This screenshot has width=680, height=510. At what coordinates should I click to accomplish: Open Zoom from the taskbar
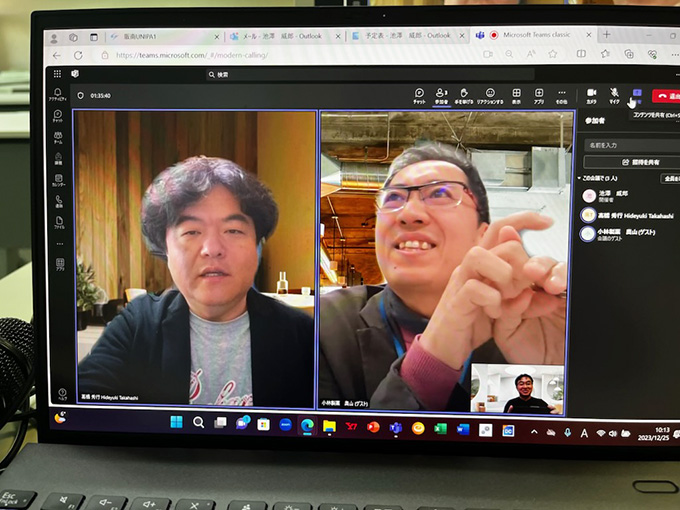285,425
